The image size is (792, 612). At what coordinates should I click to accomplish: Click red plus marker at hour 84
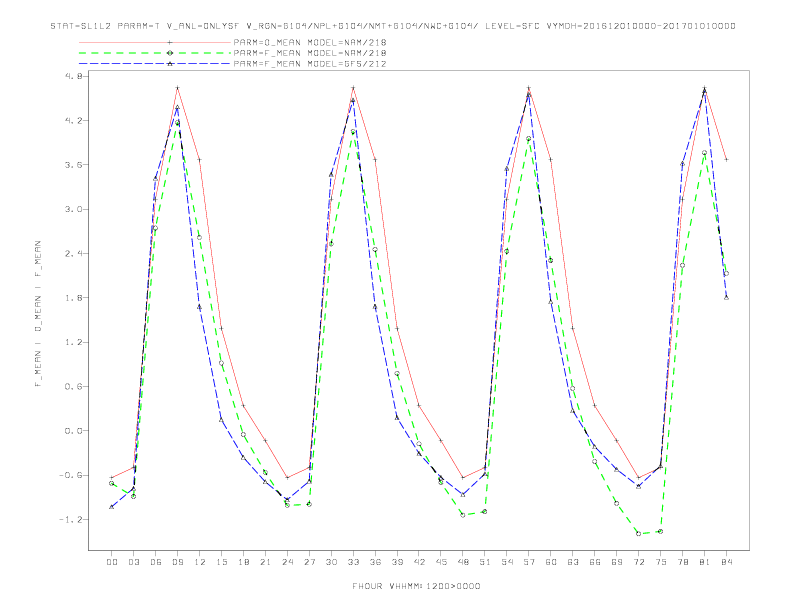(726, 160)
